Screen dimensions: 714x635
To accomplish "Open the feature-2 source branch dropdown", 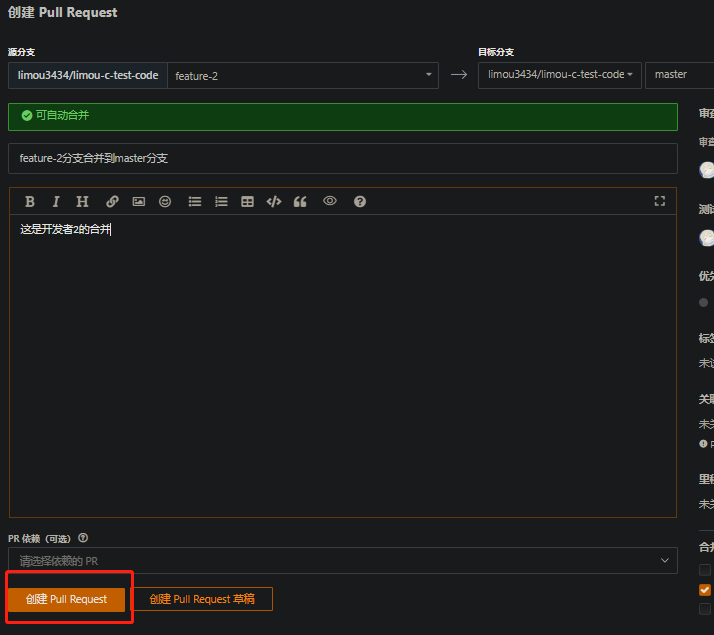I will 303,75.
